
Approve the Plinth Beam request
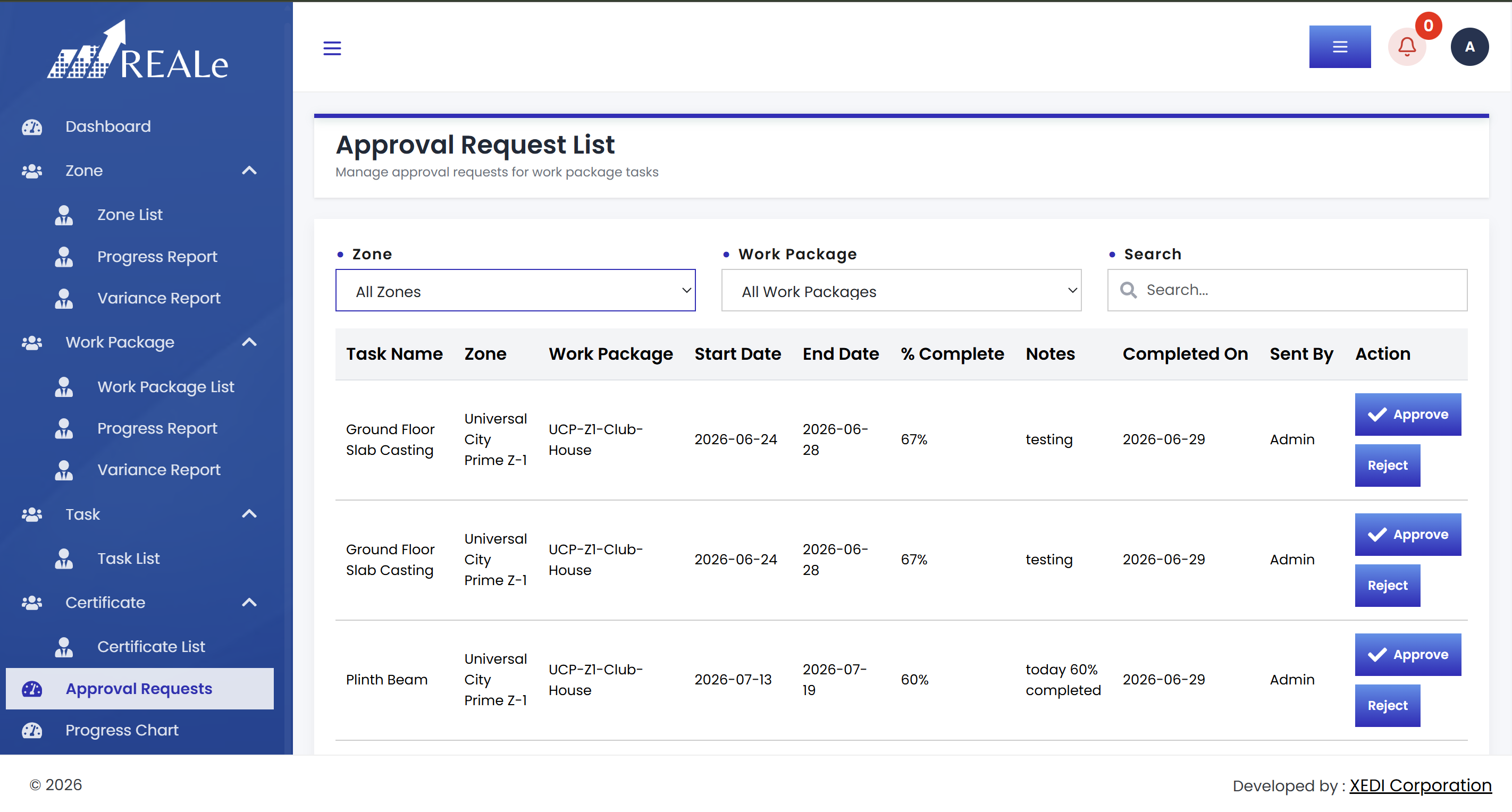(1407, 655)
